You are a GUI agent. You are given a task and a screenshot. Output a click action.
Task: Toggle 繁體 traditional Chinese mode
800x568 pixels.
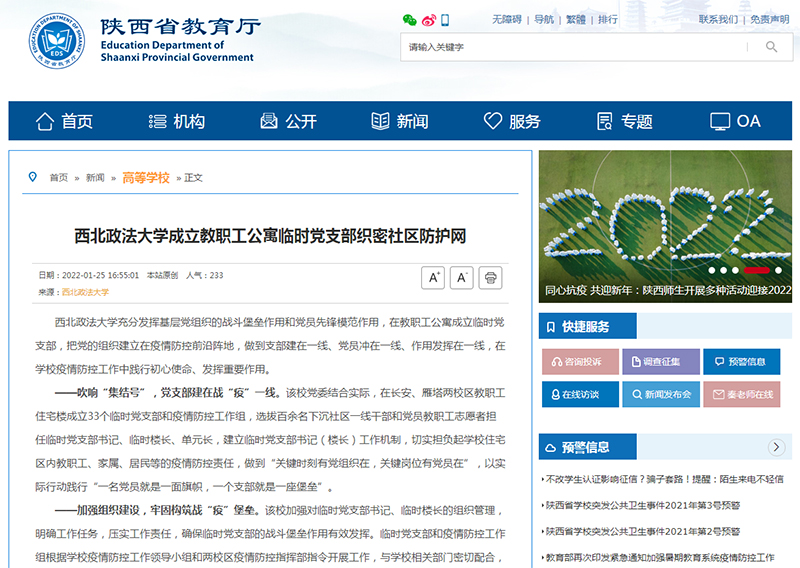(576, 19)
